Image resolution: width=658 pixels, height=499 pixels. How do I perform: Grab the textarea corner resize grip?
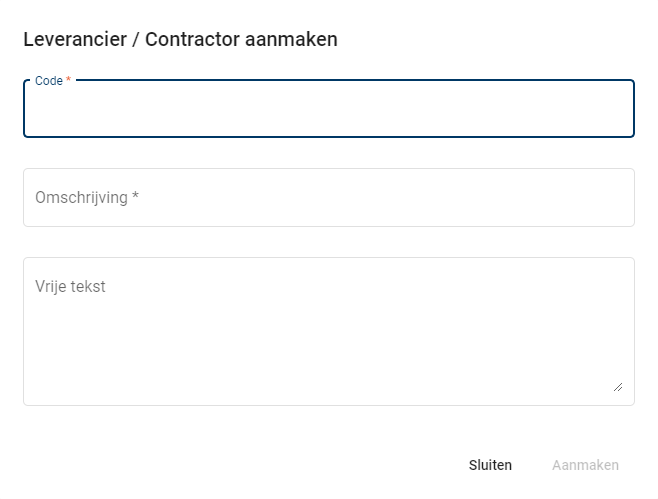click(617, 386)
